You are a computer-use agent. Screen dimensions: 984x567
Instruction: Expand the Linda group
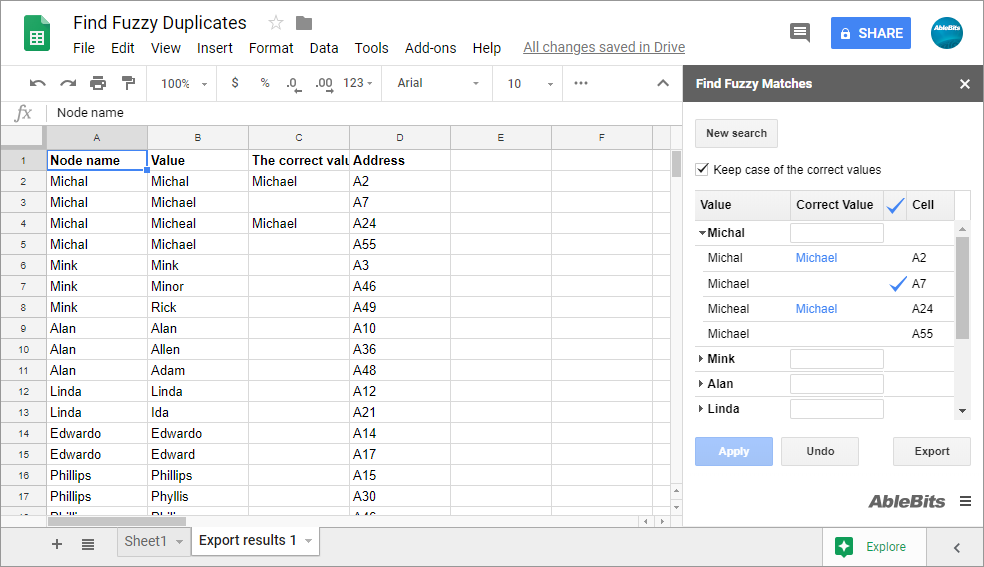click(x=701, y=409)
